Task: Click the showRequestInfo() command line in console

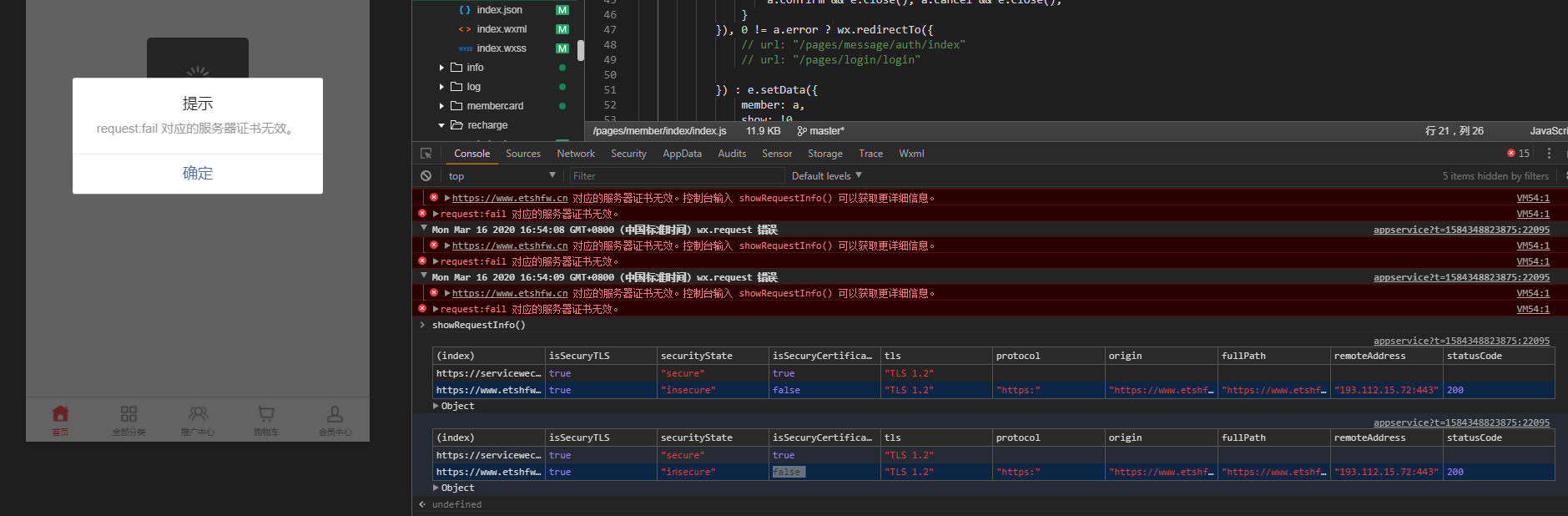Action: click(478, 326)
